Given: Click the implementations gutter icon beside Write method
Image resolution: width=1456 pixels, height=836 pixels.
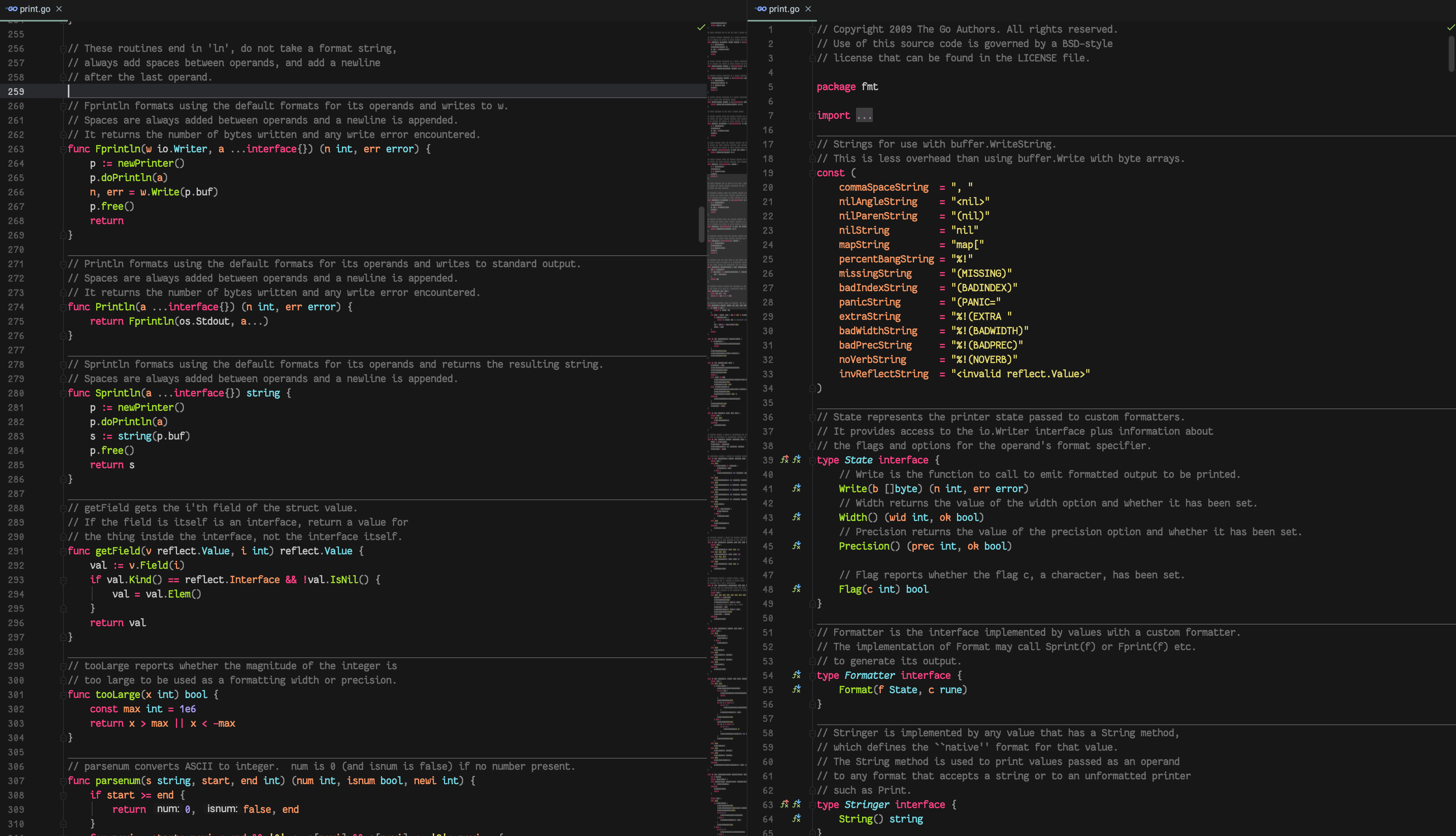Looking at the screenshot, I should (x=796, y=489).
